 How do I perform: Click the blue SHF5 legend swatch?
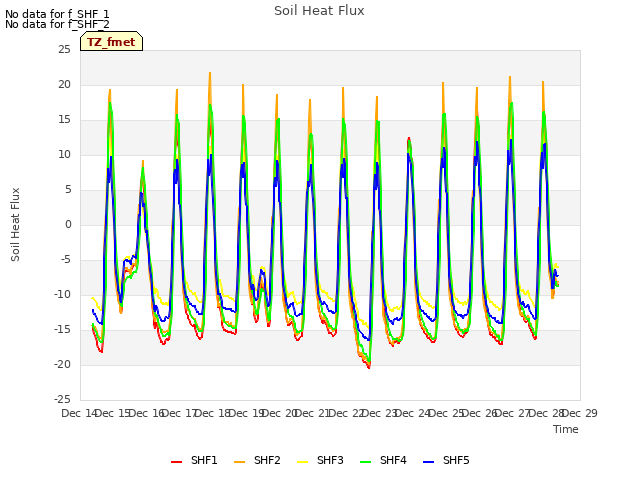coord(429,462)
